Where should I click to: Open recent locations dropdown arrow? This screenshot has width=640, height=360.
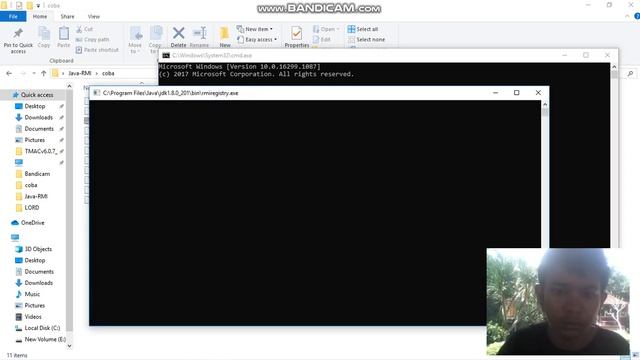[33, 73]
